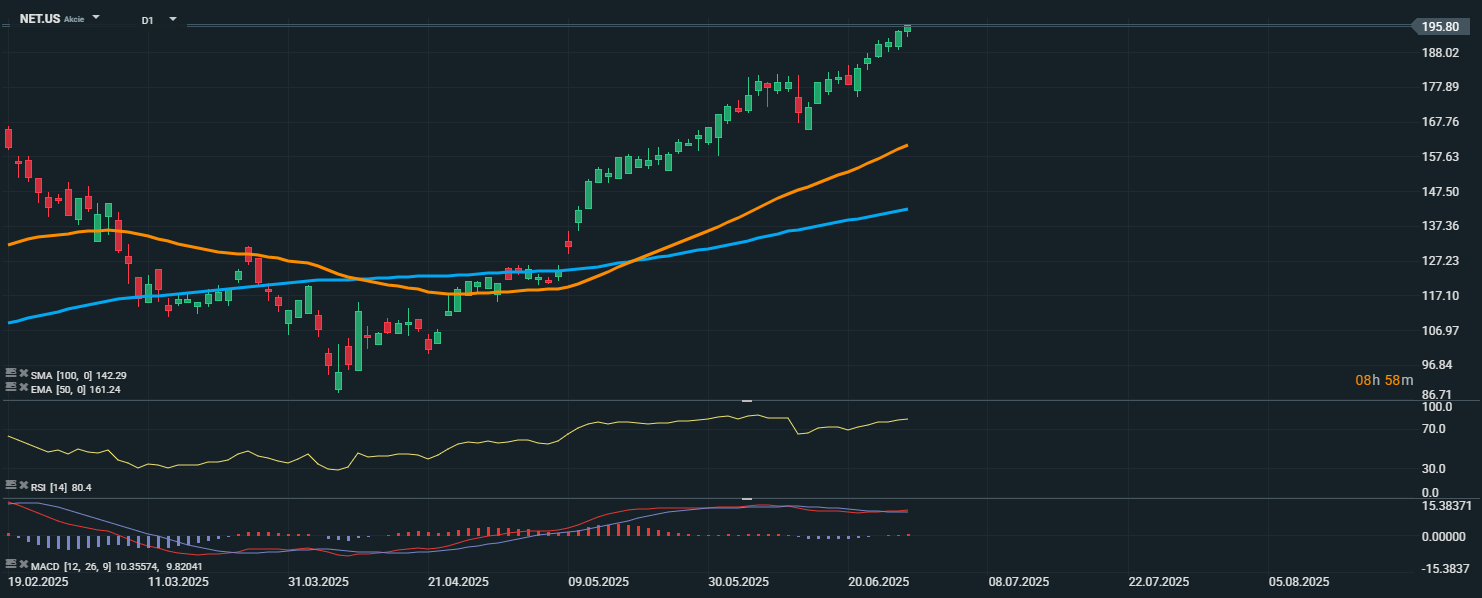This screenshot has width=1482, height=598.
Task: Click the NET.US symbol name
Action: coord(40,19)
